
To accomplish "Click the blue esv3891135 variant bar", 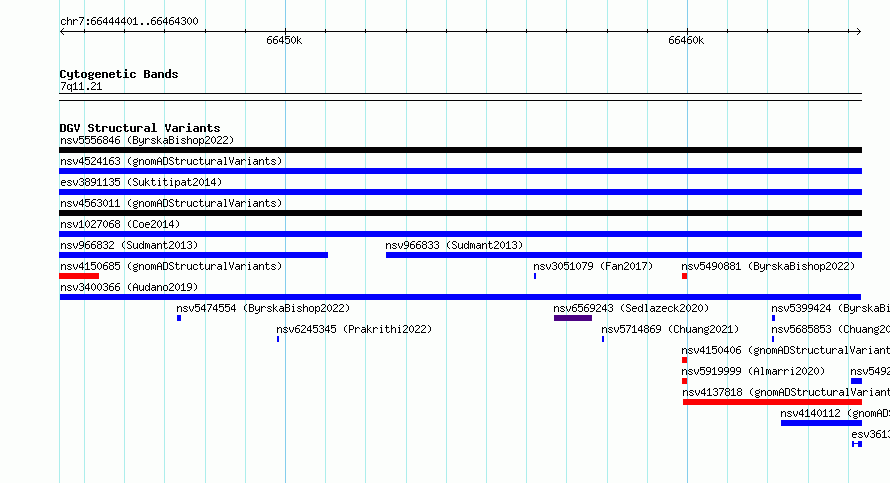I will coord(460,192).
